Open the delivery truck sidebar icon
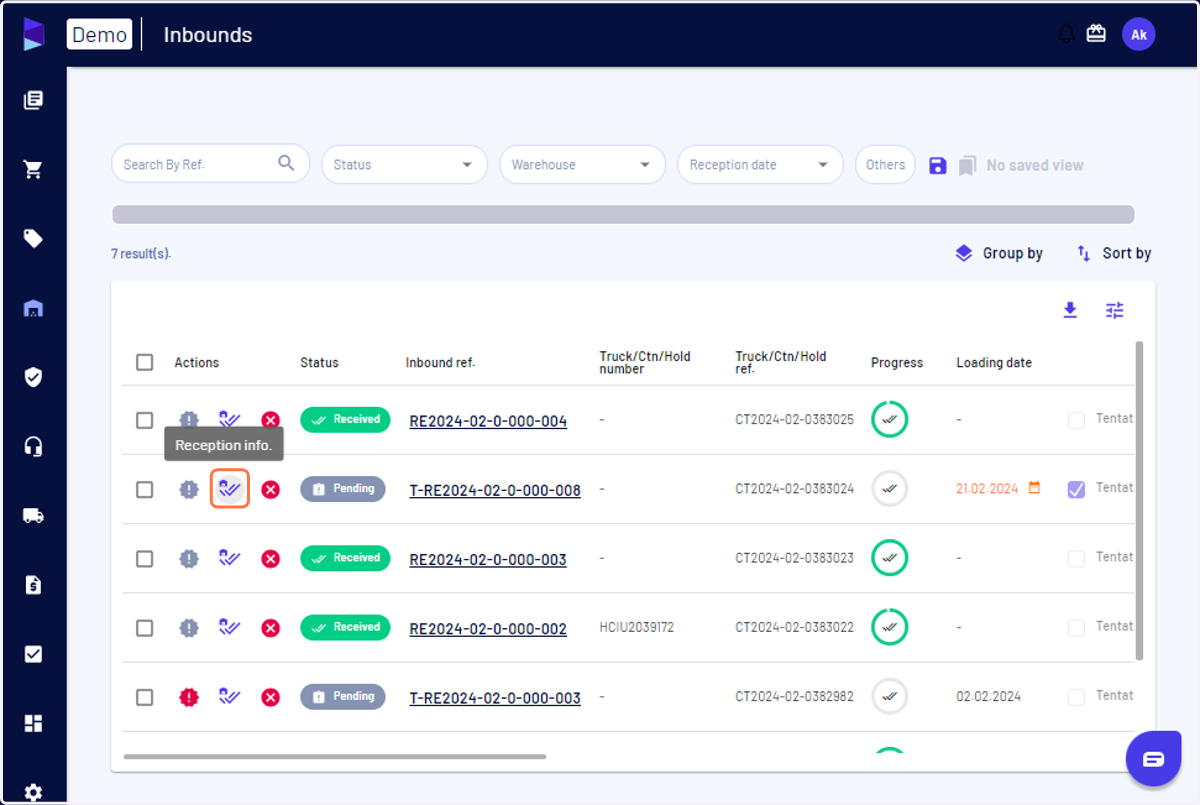The height and width of the screenshot is (805, 1200). 33,516
